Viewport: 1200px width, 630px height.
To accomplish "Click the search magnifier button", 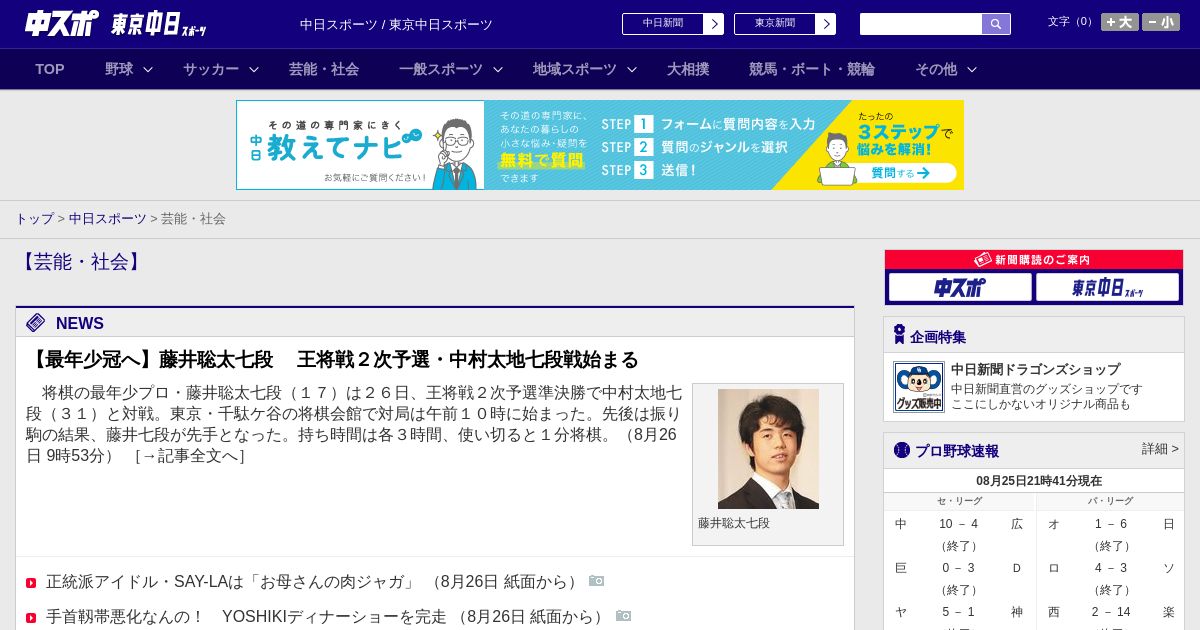I will (996, 24).
